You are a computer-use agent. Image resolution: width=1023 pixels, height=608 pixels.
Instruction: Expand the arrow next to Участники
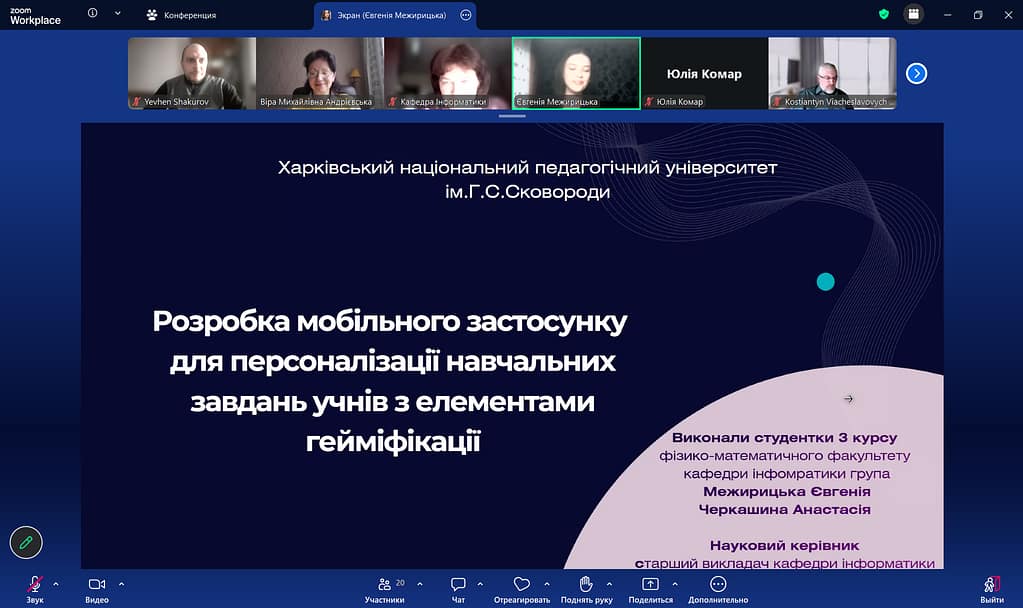419,583
